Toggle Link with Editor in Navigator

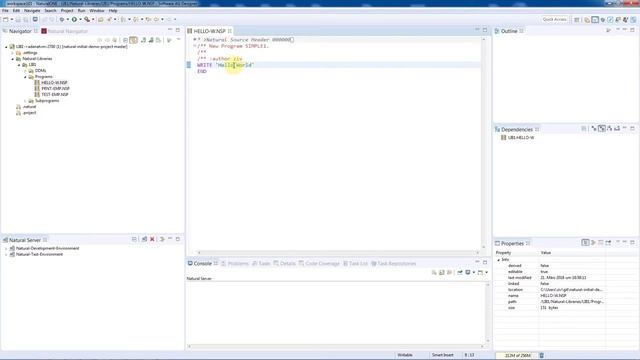[x=133, y=40]
